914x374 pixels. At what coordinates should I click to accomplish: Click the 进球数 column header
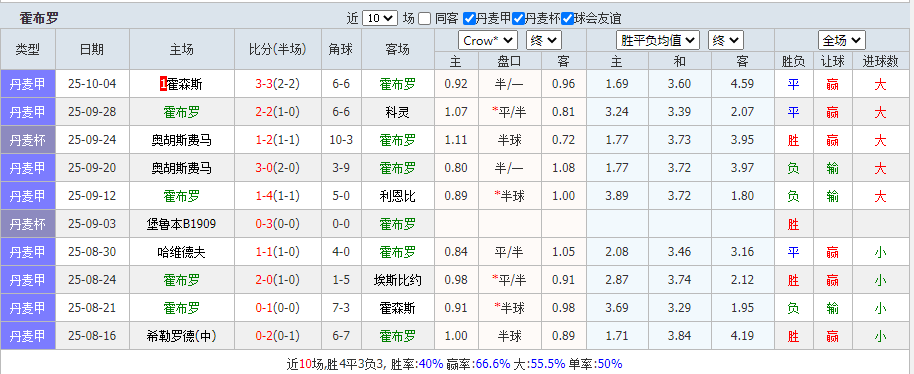pyautogui.click(x=880, y=61)
